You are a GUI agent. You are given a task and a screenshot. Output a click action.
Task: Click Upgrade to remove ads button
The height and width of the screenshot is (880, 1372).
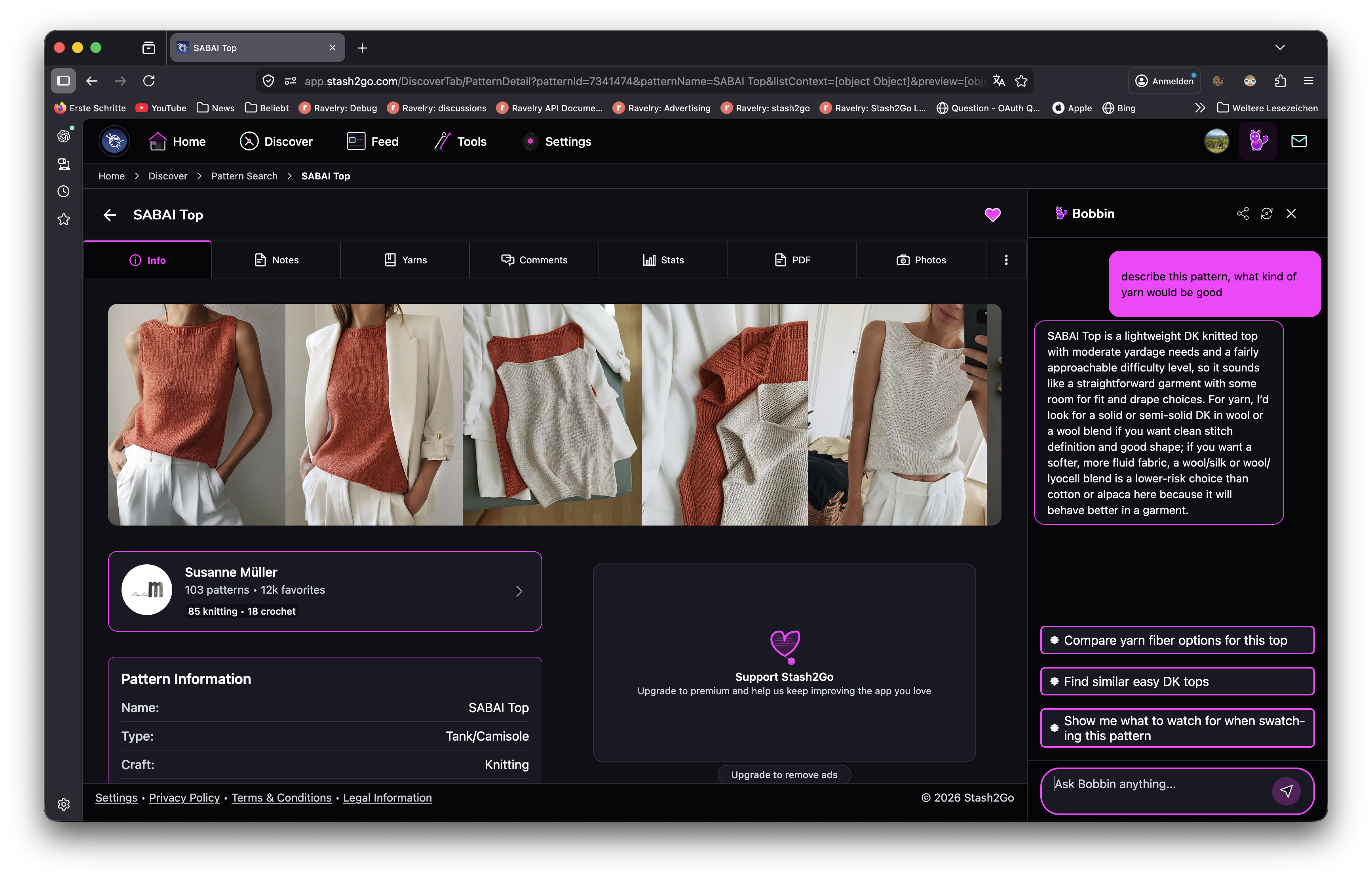pos(784,775)
